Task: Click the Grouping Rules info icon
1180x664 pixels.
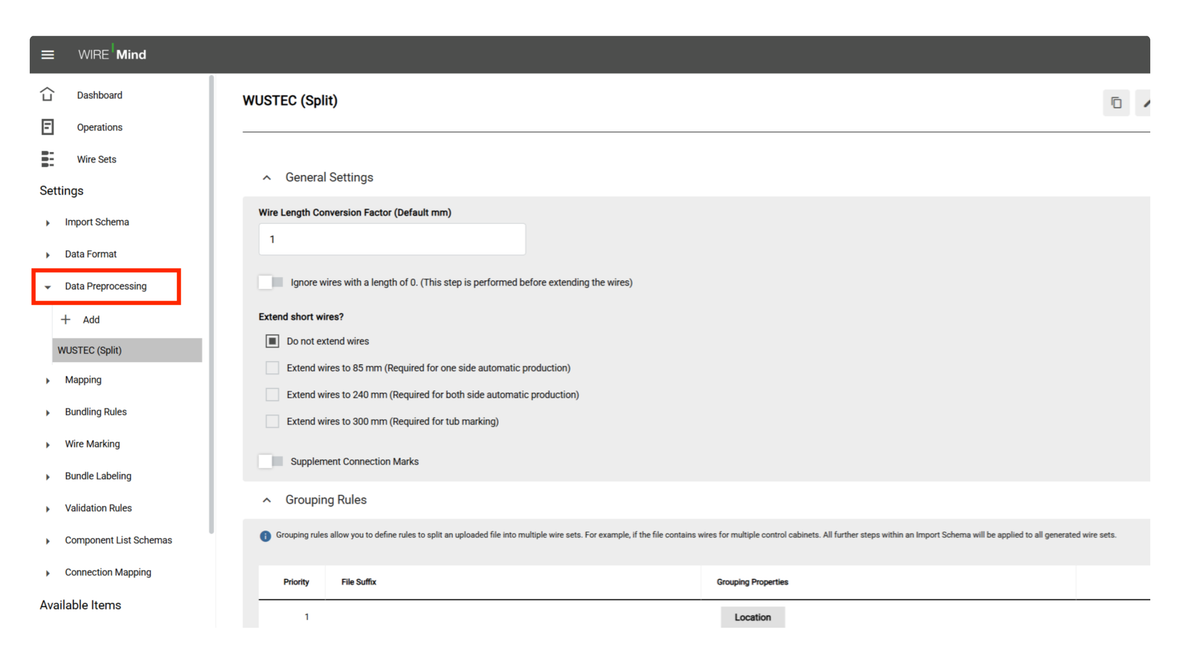Action: click(x=265, y=536)
